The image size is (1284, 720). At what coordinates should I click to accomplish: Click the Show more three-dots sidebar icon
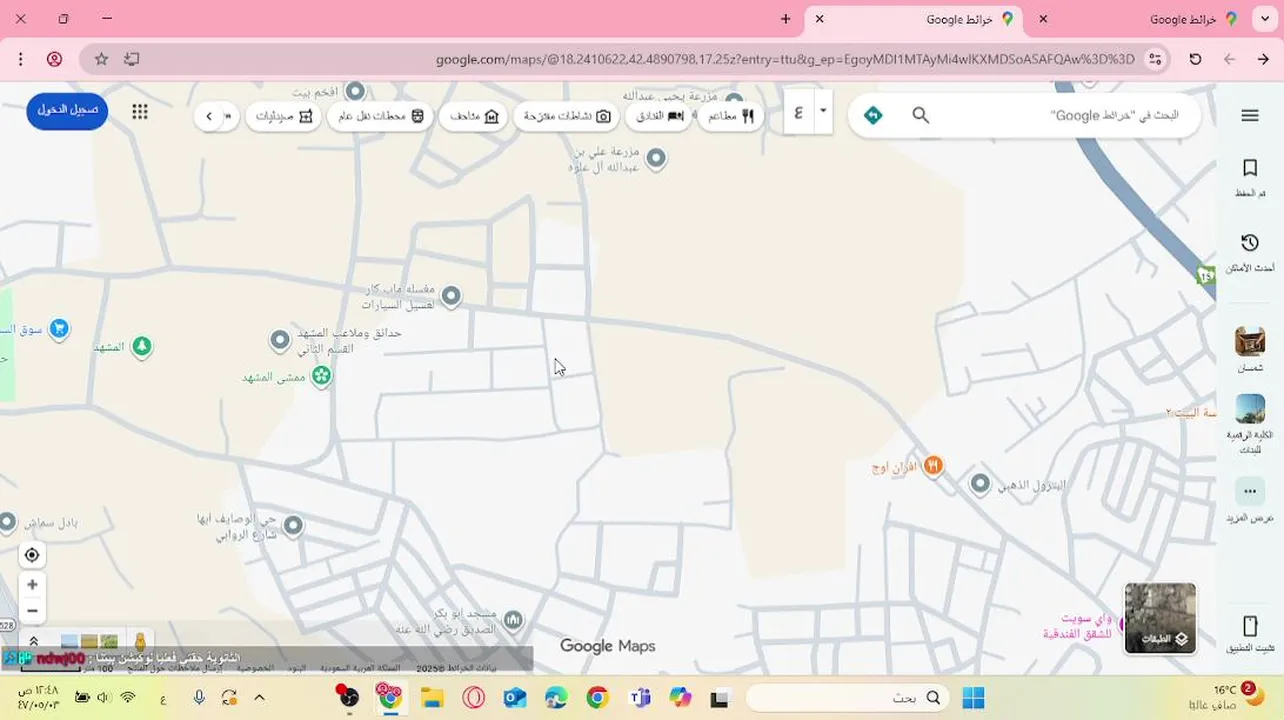pyautogui.click(x=1249, y=491)
